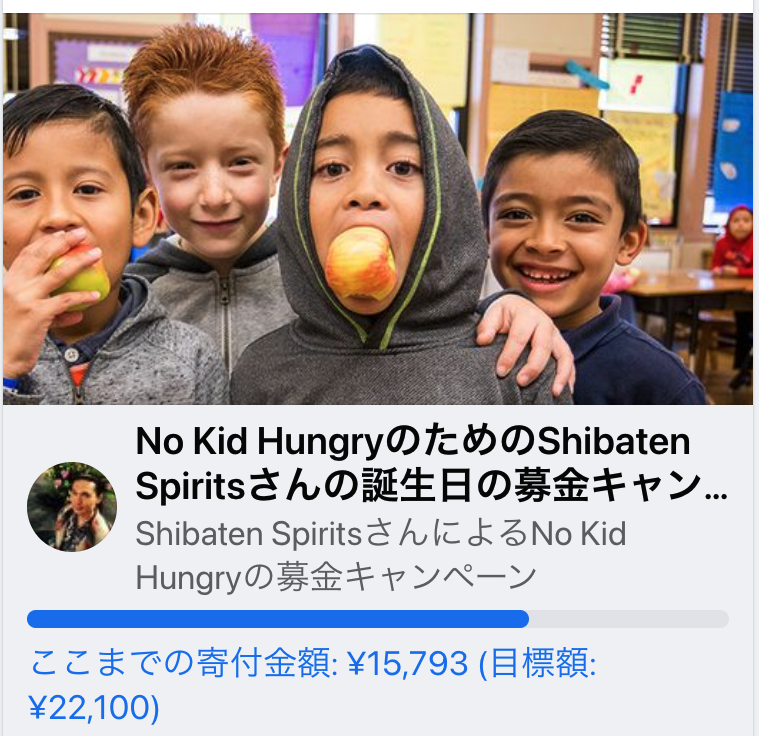
Task: Click the subtitle line Hungryの募金キャンペーン
Action: (336, 577)
